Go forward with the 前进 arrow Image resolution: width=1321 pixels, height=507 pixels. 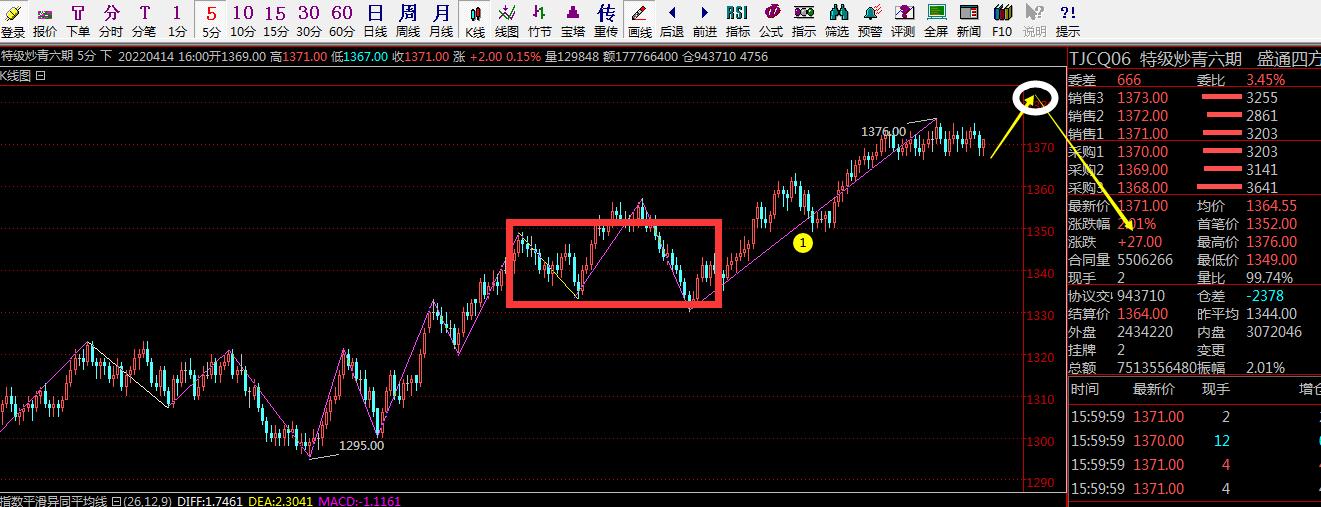tap(705, 20)
